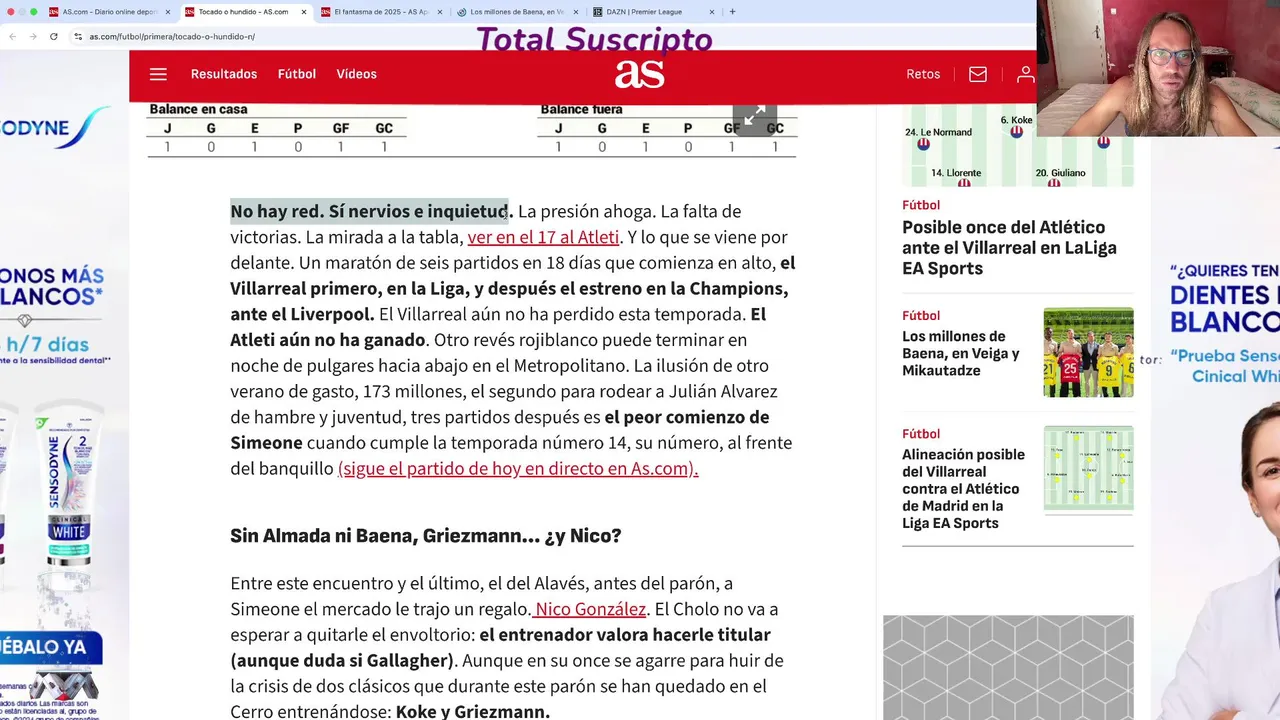
Task: Follow 'sigue el partido de hoy en directo' link
Action: 518,469
